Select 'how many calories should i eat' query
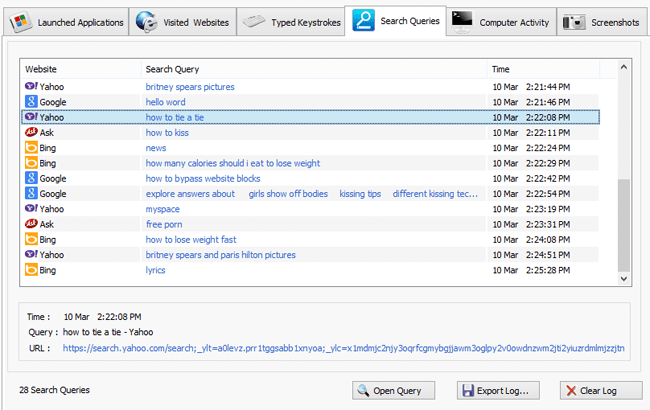This screenshot has height=410, width=650. (233, 163)
